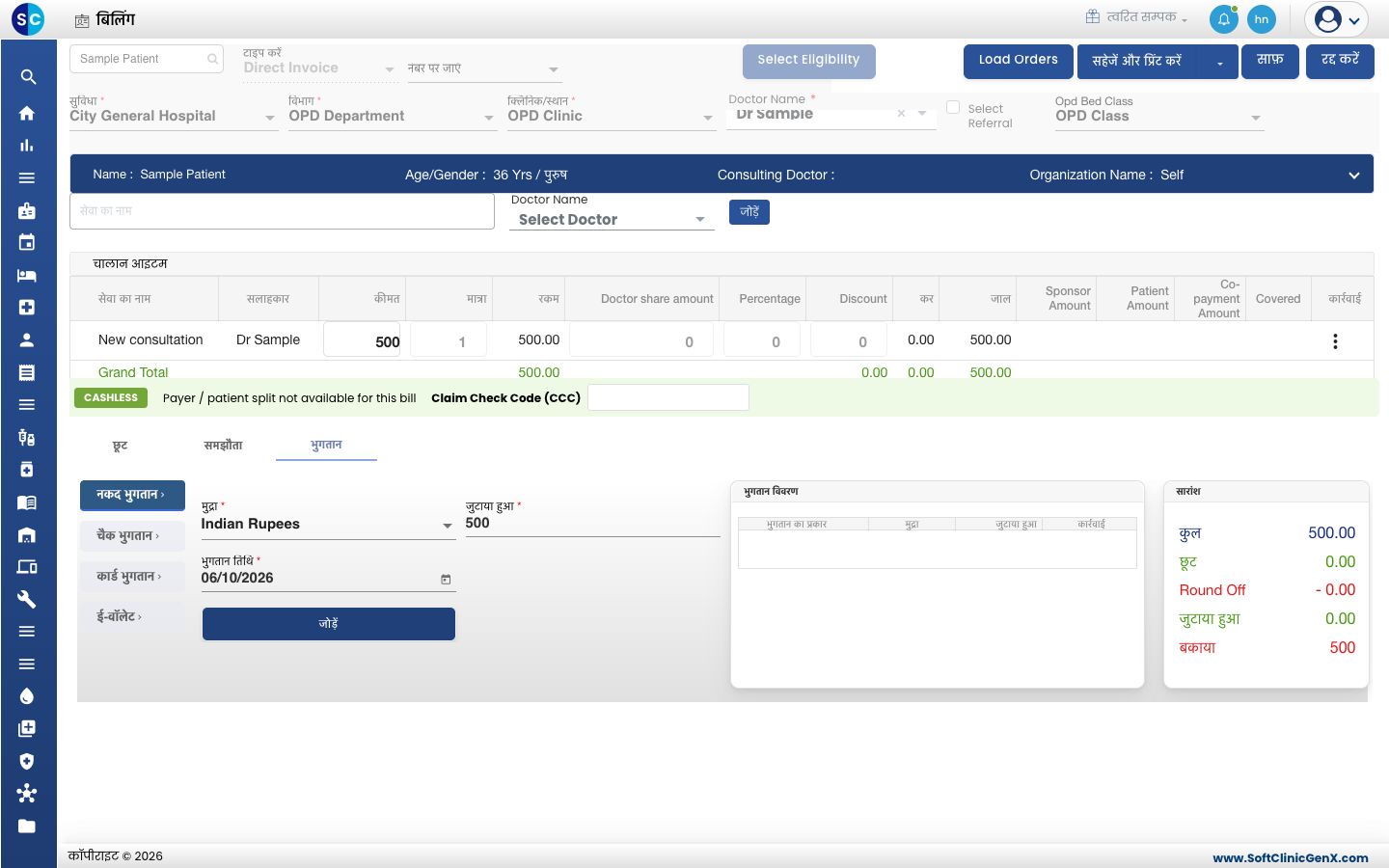Open the three-dot actions for New consultation
Image resolution: width=1389 pixels, height=868 pixels.
[x=1335, y=341]
